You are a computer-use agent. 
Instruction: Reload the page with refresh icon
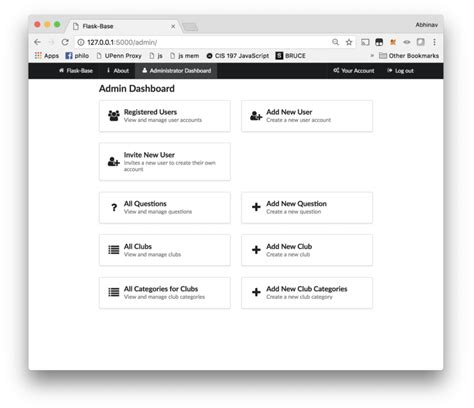pyautogui.click(x=65, y=42)
